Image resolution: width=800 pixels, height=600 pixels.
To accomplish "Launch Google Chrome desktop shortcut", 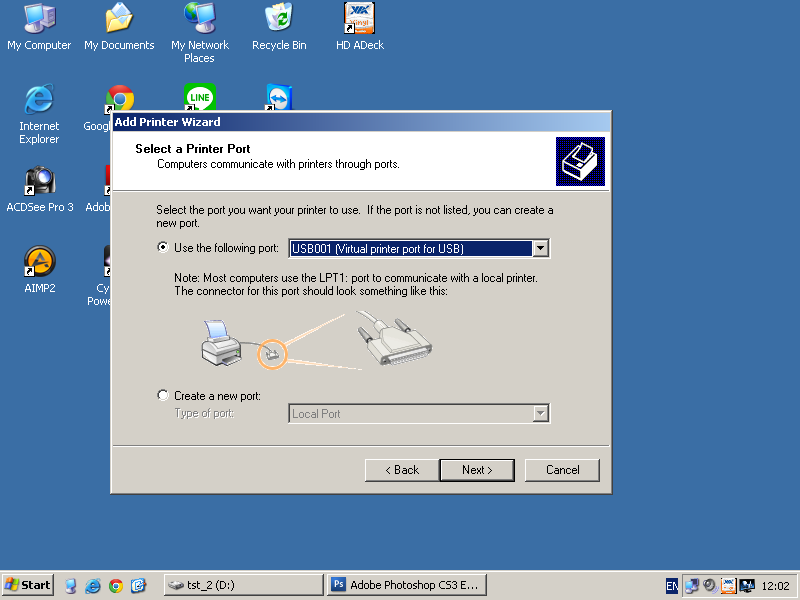I will 120,98.
